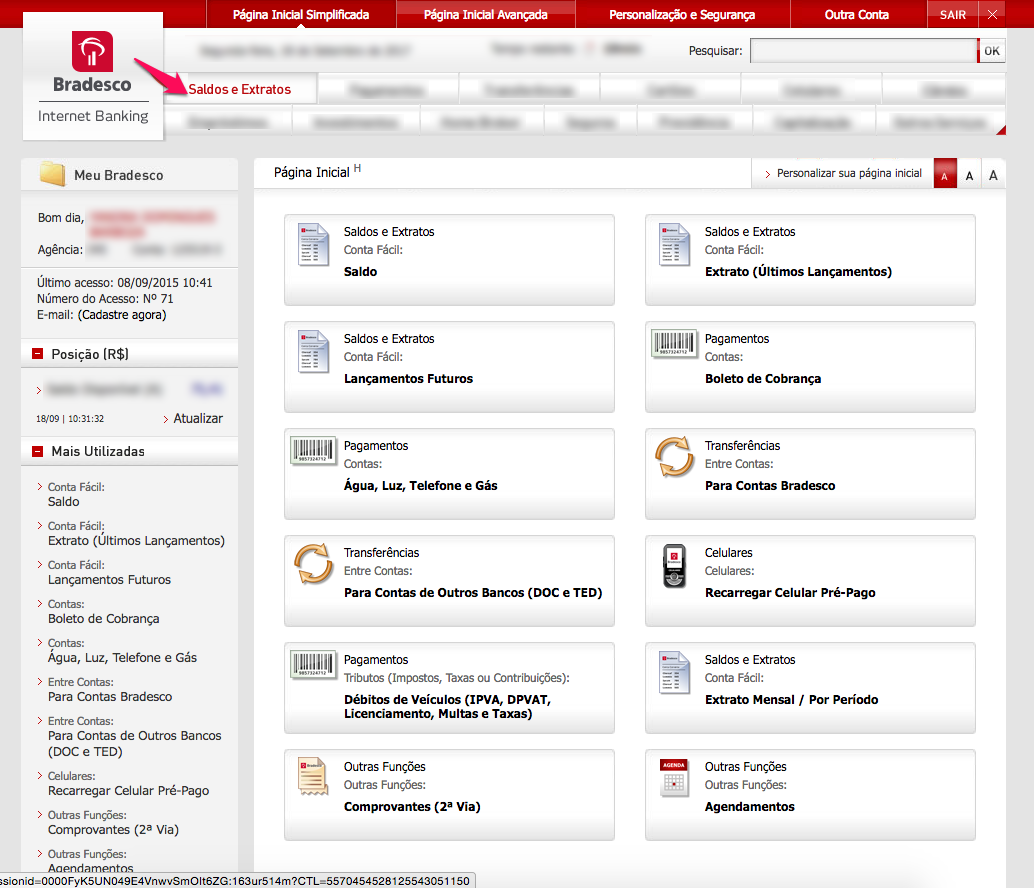Click the document icon on Lançamentos Futuros card

click(313, 351)
